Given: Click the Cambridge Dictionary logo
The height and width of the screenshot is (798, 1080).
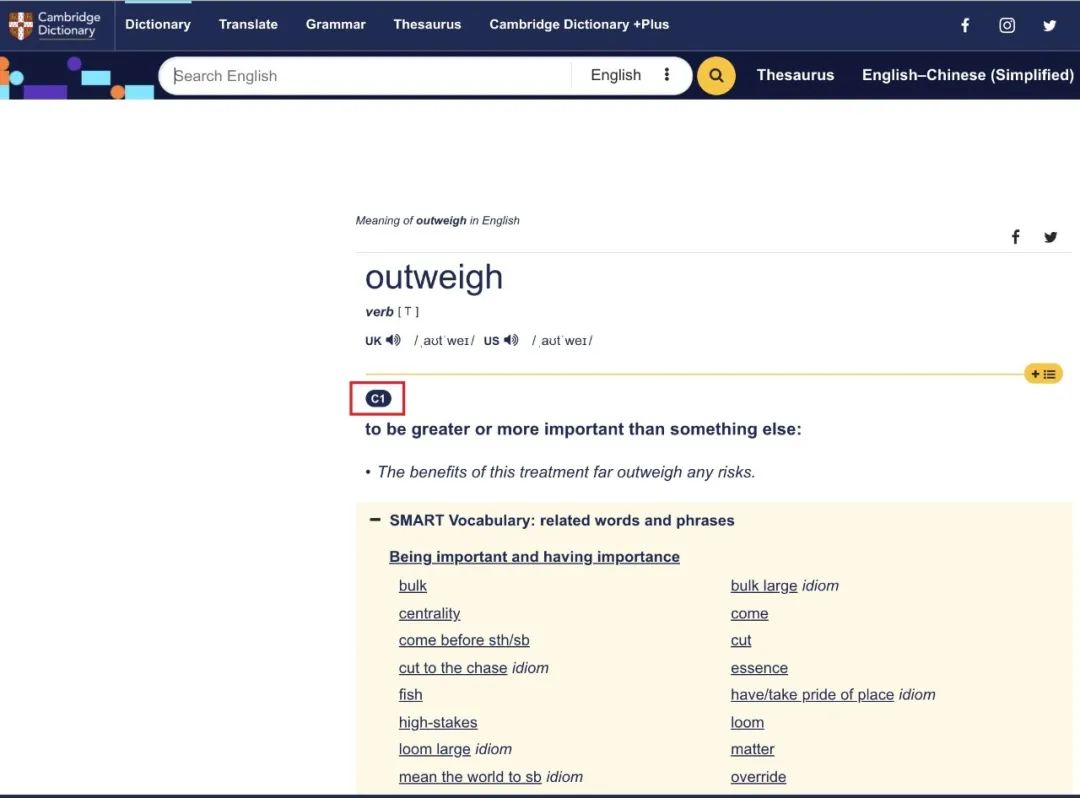Looking at the screenshot, I should coord(56,25).
